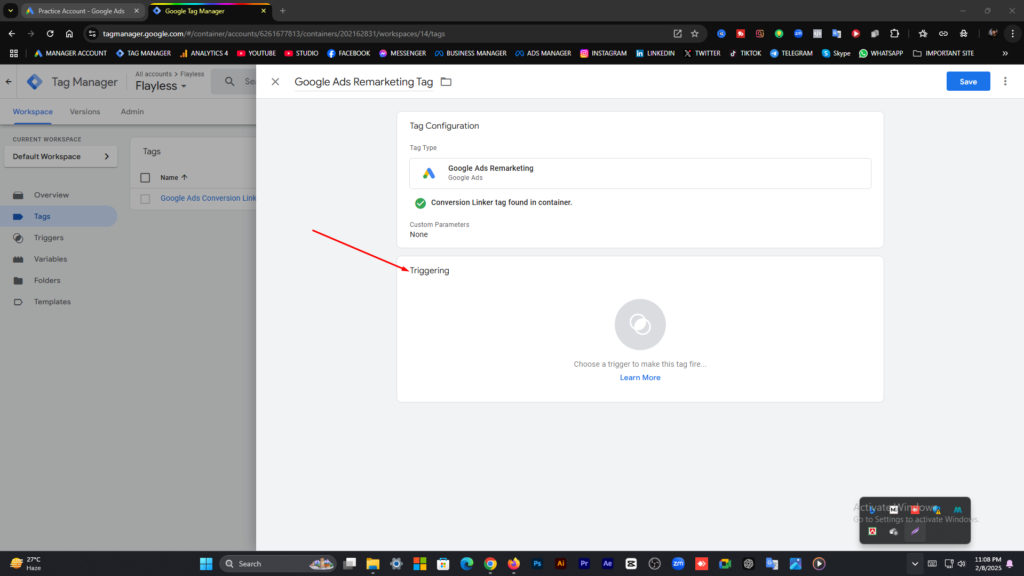The height and width of the screenshot is (576, 1024).
Task: Switch to the Admin tab
Action: point(132,112)
